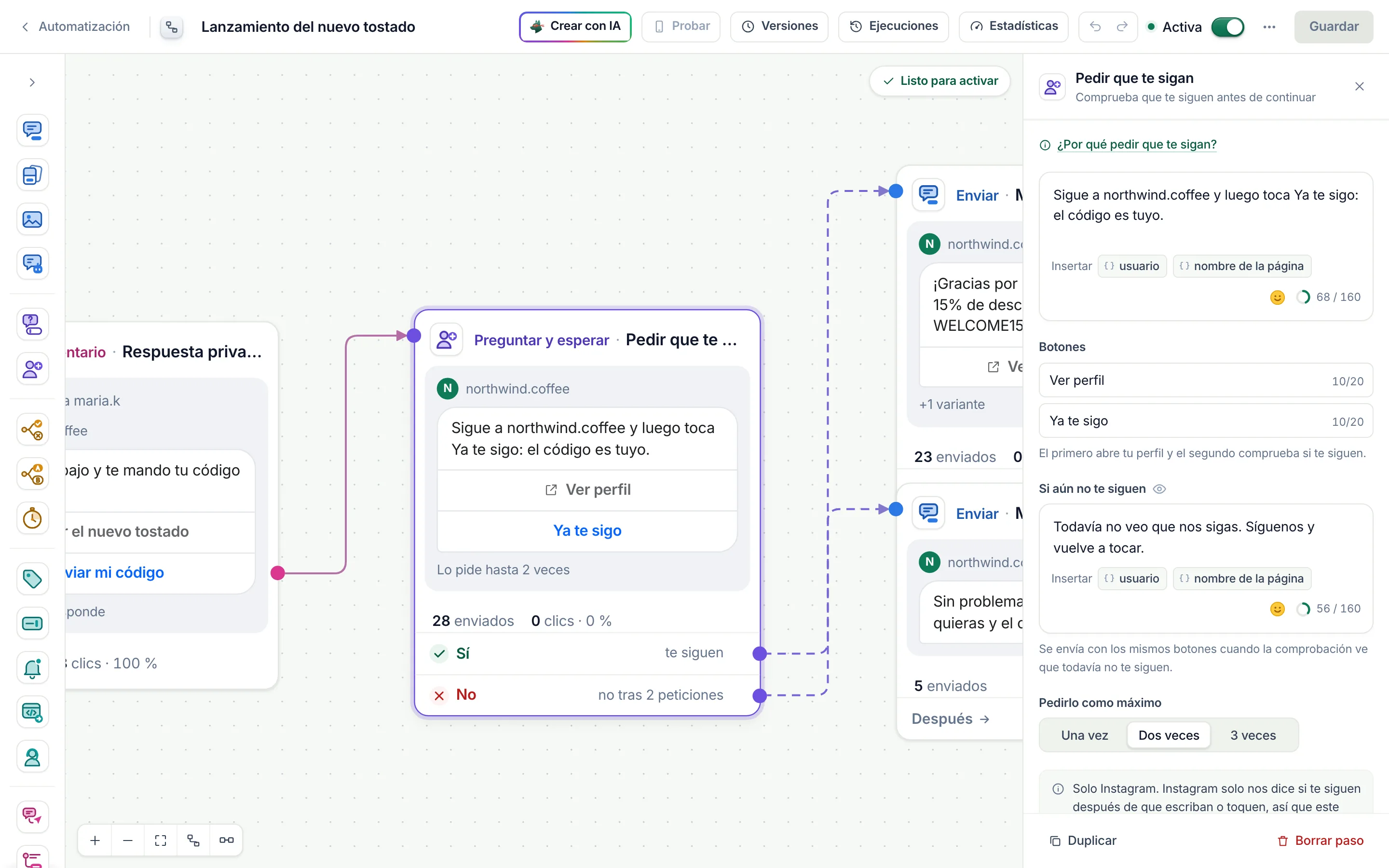Screen dimensions: 1389x868
Task: Select Dos veces as maximum attempts
Action: [1169, 735]
